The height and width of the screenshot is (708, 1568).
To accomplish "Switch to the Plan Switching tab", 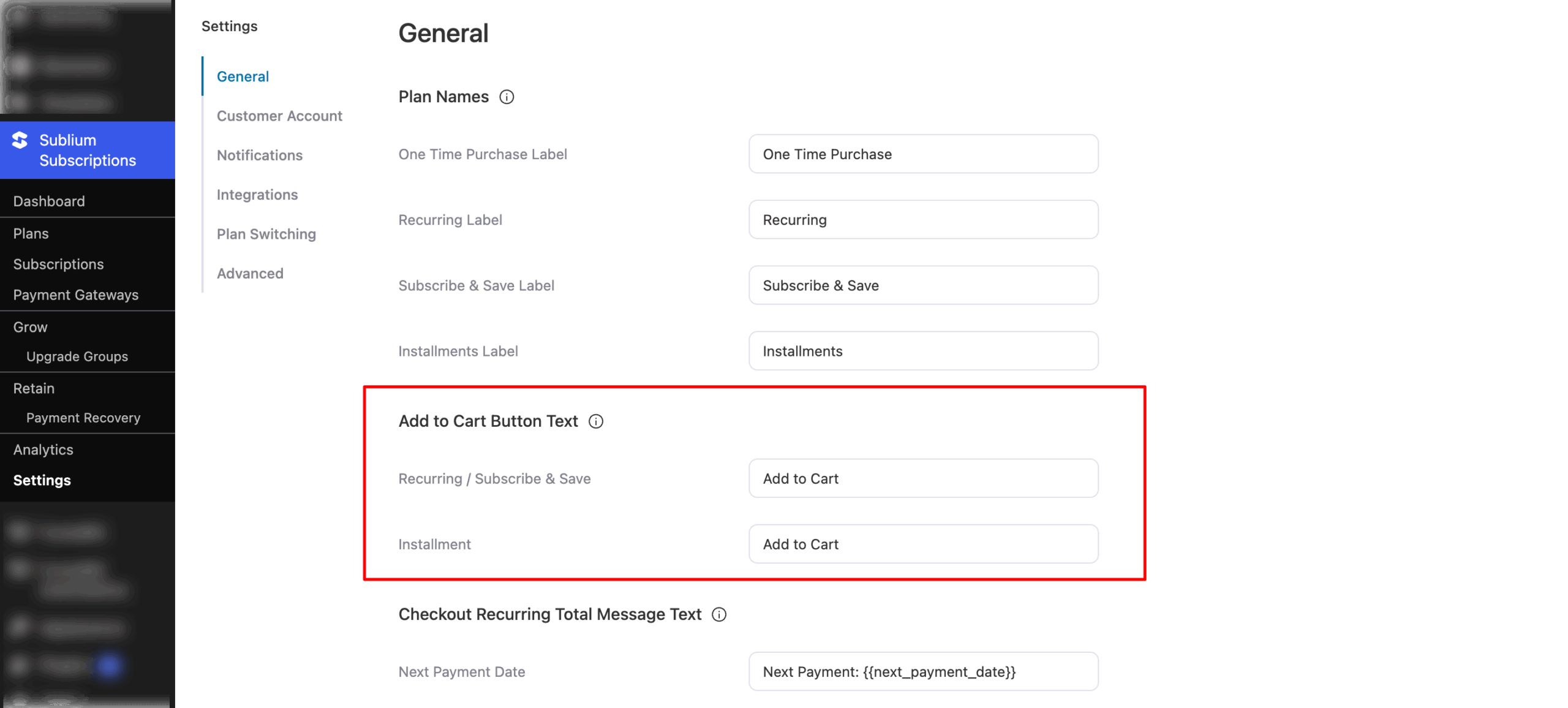I will point(266,233).
